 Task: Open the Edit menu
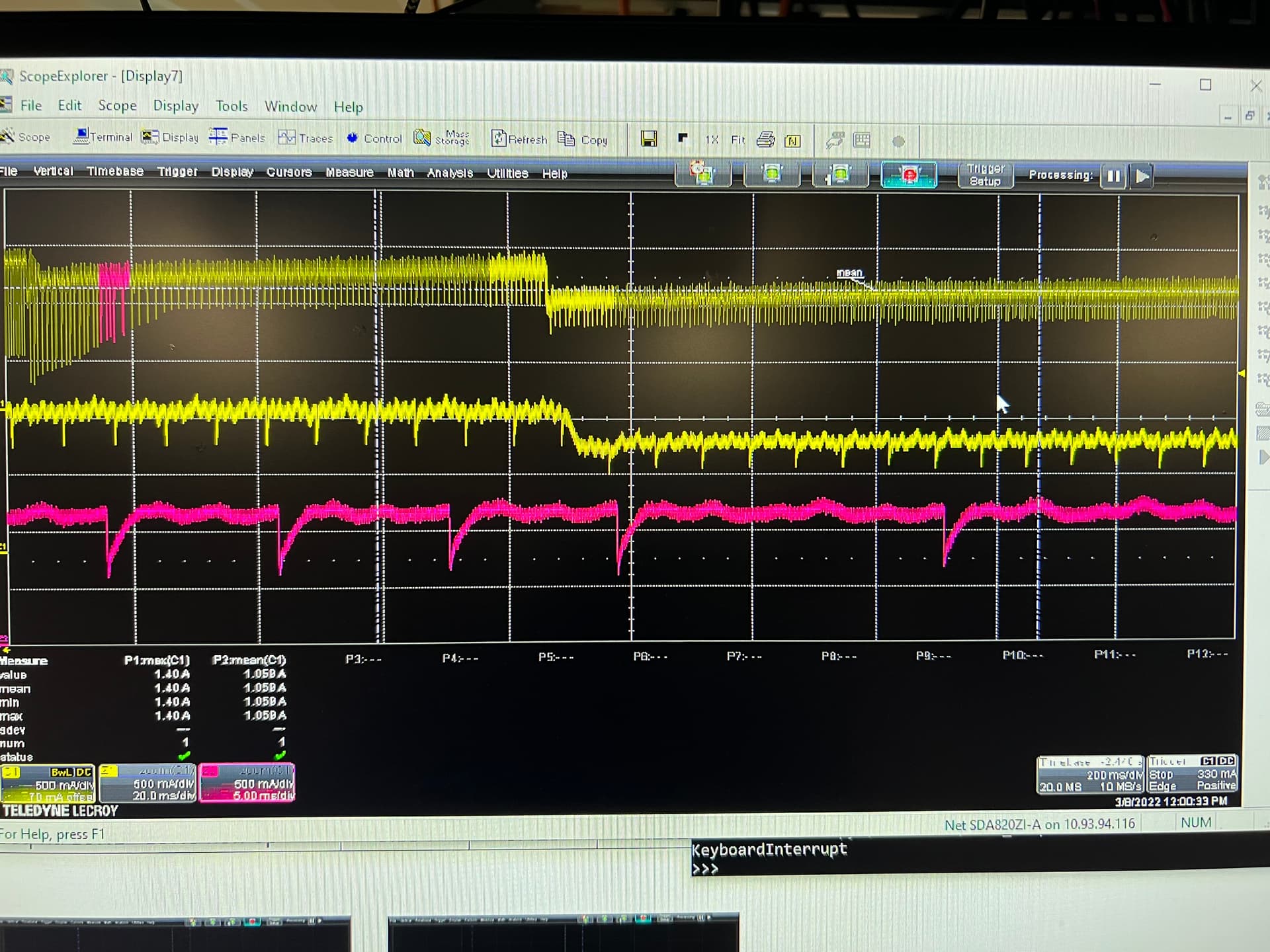69,105
